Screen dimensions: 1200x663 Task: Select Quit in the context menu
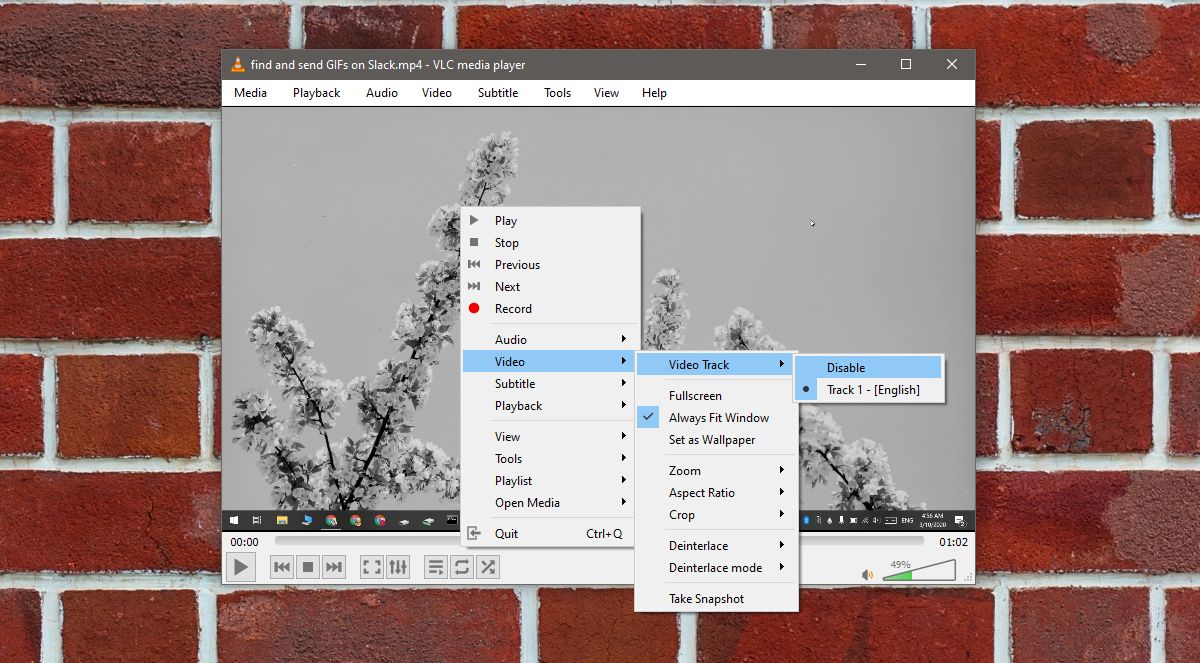pyautogui.click(x=550, y=534)
